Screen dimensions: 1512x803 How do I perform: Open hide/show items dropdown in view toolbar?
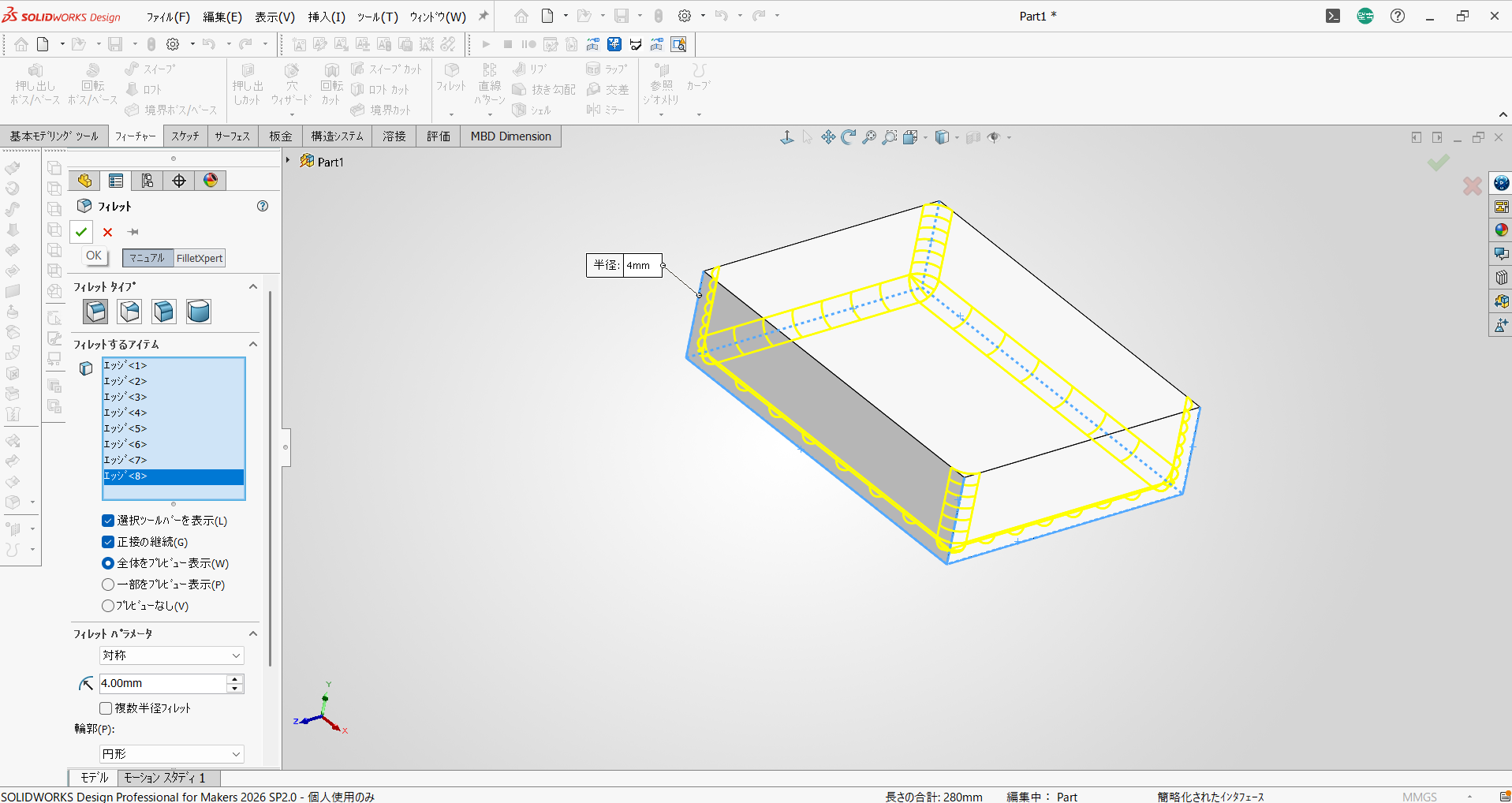[1009, 138]
